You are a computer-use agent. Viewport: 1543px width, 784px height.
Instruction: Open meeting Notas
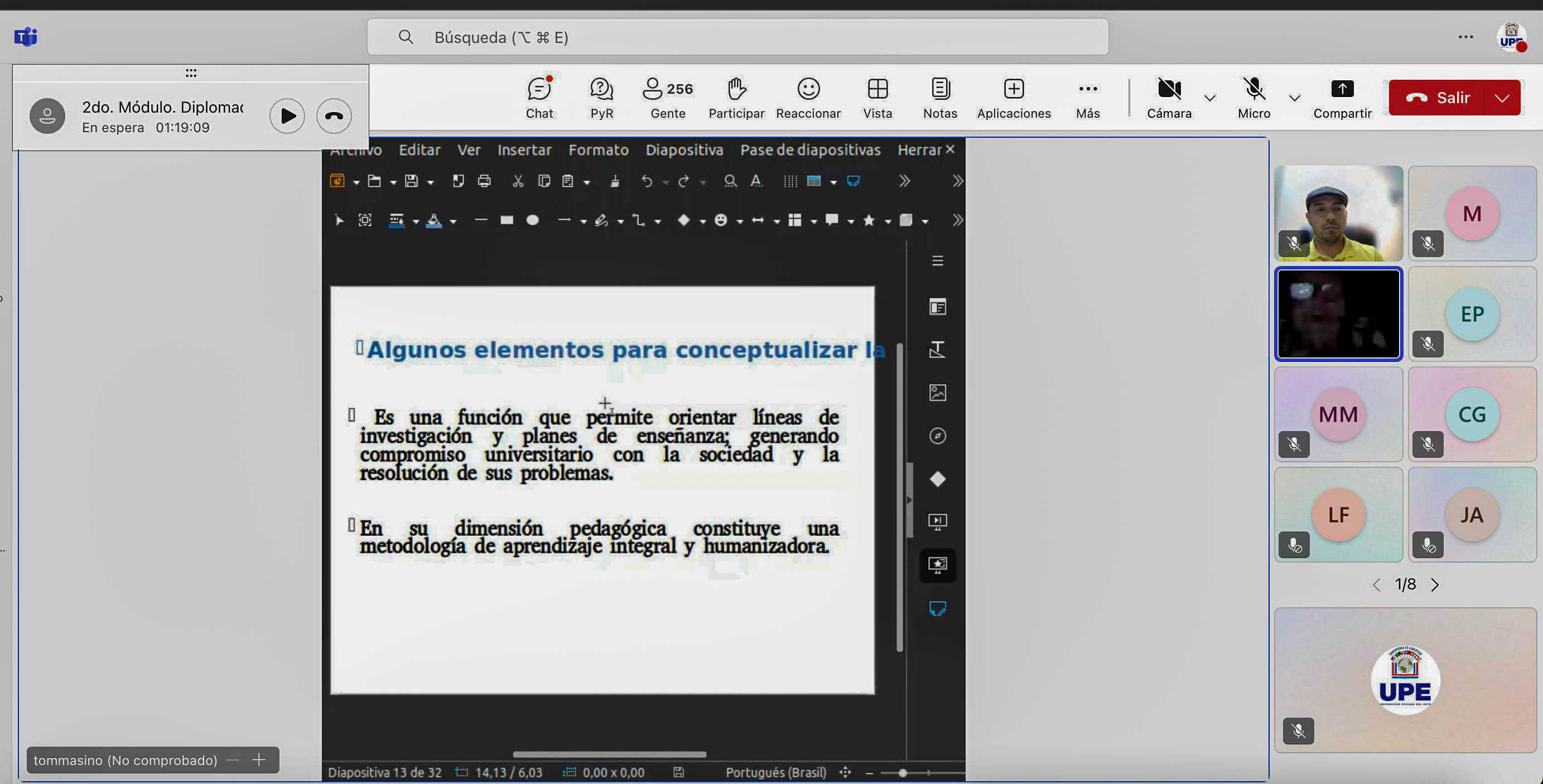coord(940,98)
